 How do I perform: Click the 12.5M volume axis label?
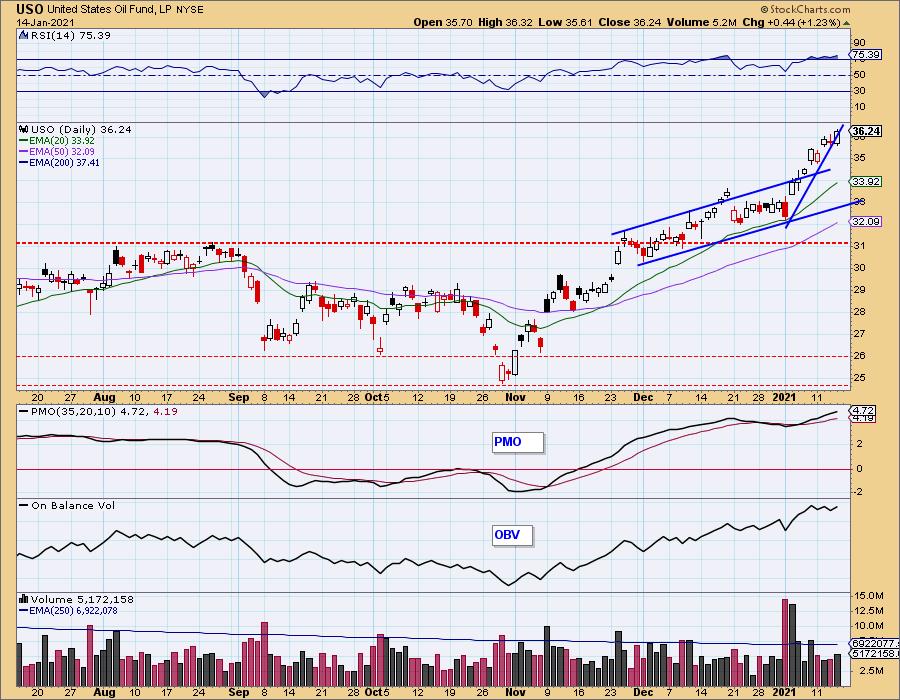[868, 610]
